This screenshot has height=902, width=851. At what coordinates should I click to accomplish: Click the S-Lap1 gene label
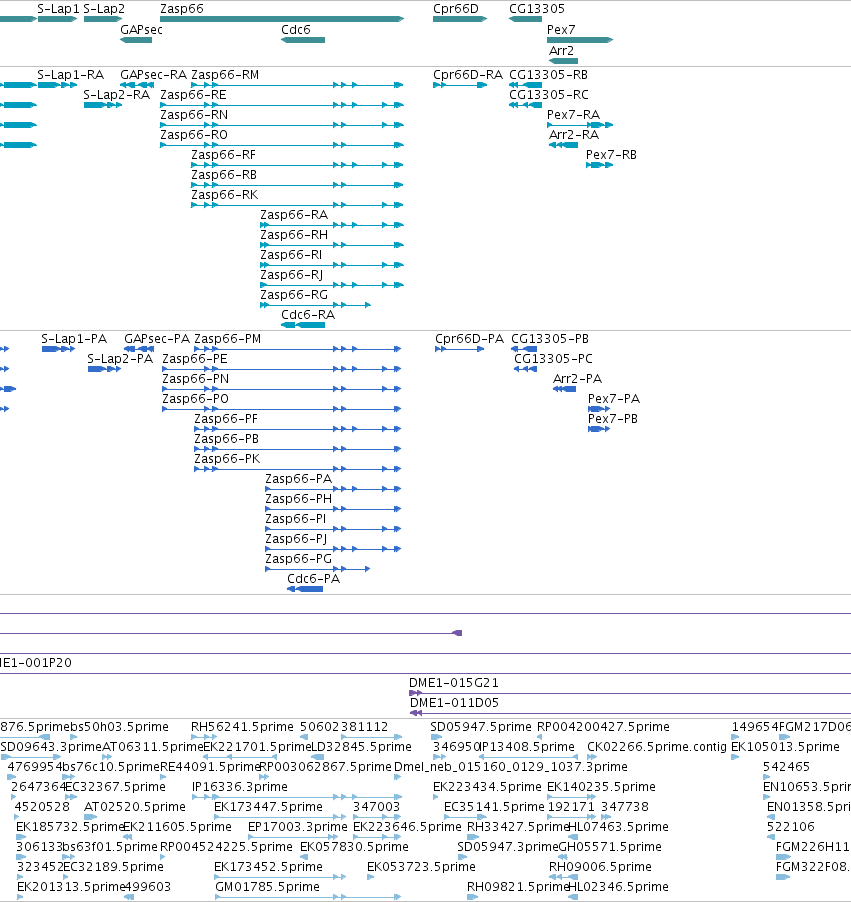pos(58,9)
